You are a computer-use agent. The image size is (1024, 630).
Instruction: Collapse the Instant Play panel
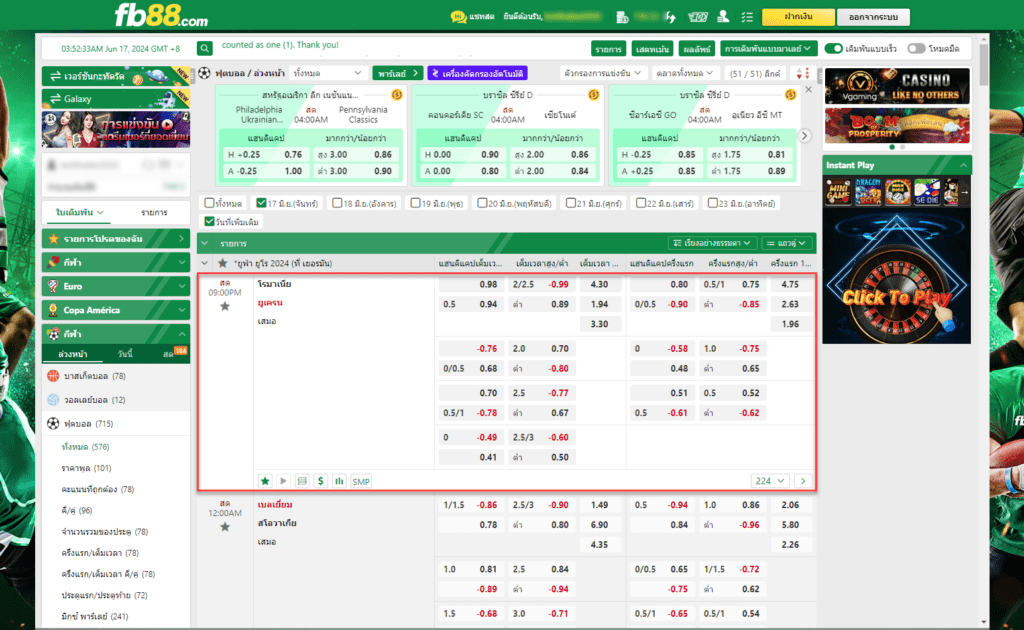(x=964, y=165)
